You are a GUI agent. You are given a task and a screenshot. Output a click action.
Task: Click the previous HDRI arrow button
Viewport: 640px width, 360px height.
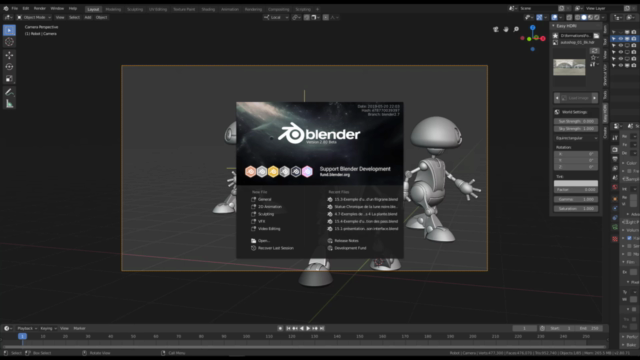557,98
